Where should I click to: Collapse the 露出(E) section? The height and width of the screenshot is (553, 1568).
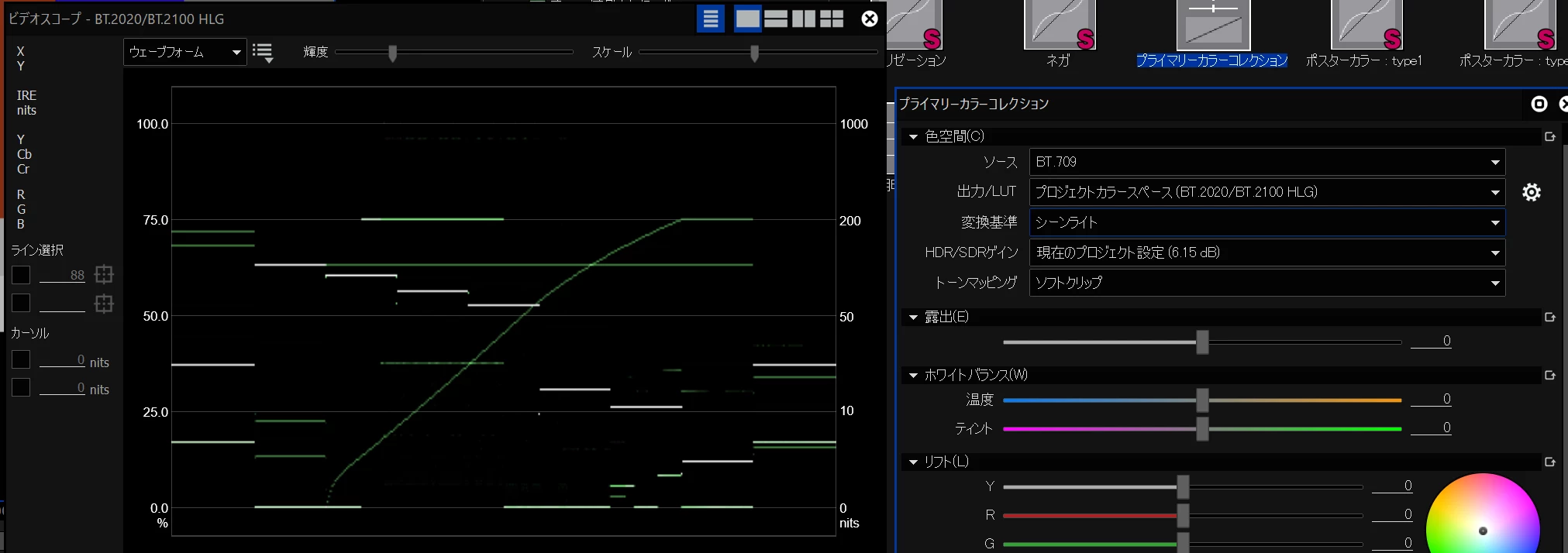[913, 318]
